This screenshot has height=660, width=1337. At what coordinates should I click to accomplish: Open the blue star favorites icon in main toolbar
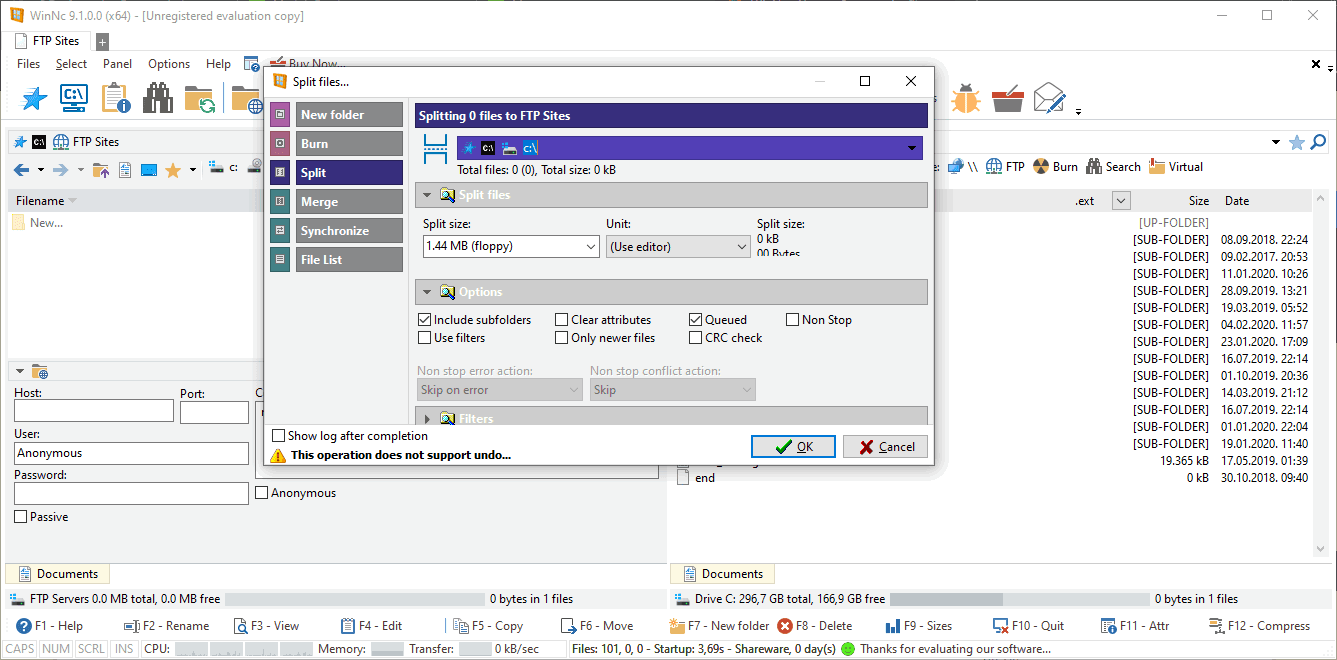(35, 98)
